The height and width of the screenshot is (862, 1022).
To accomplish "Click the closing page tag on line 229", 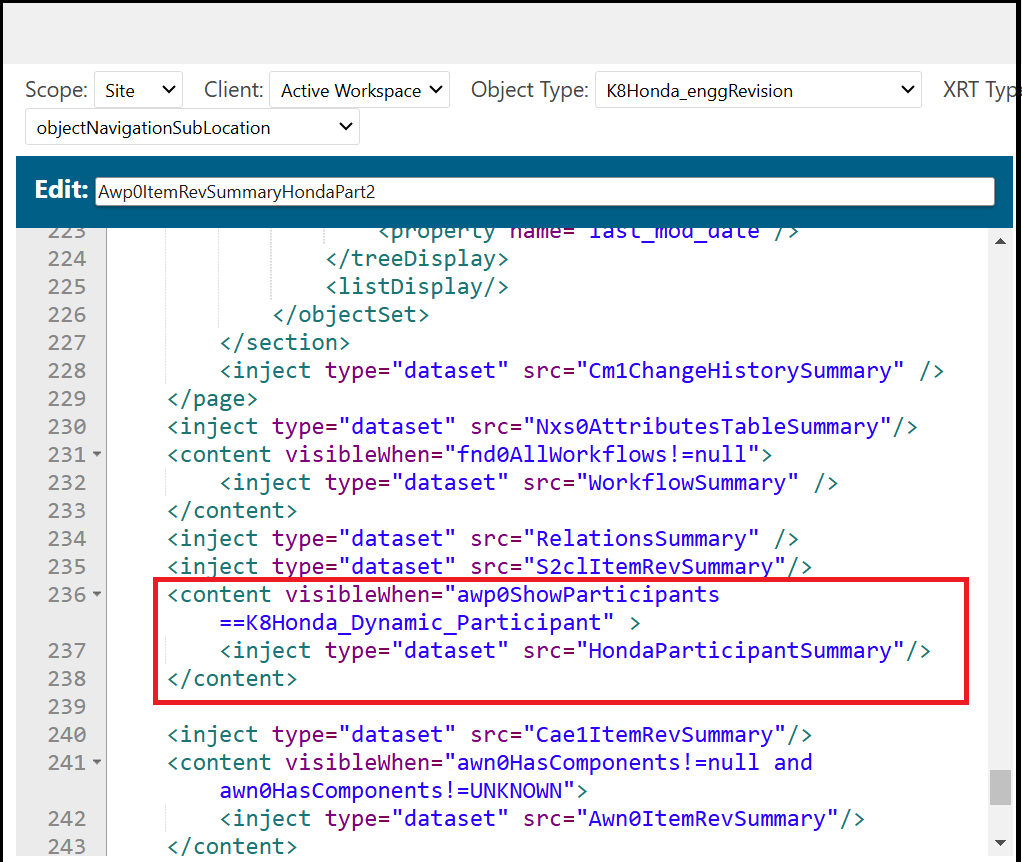I will 212,399.
